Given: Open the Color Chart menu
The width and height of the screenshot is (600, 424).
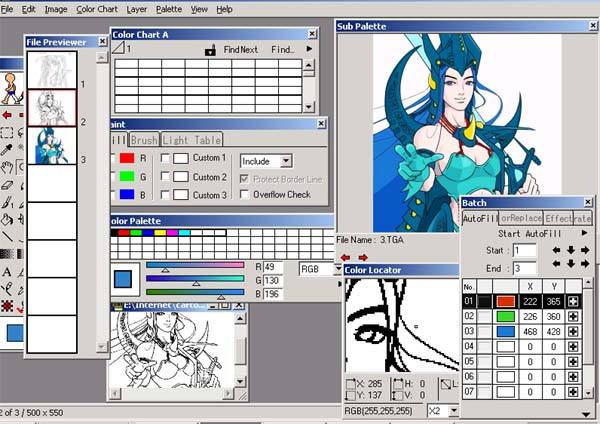Looking at the screenshot, I should click(x=97, y=8).
